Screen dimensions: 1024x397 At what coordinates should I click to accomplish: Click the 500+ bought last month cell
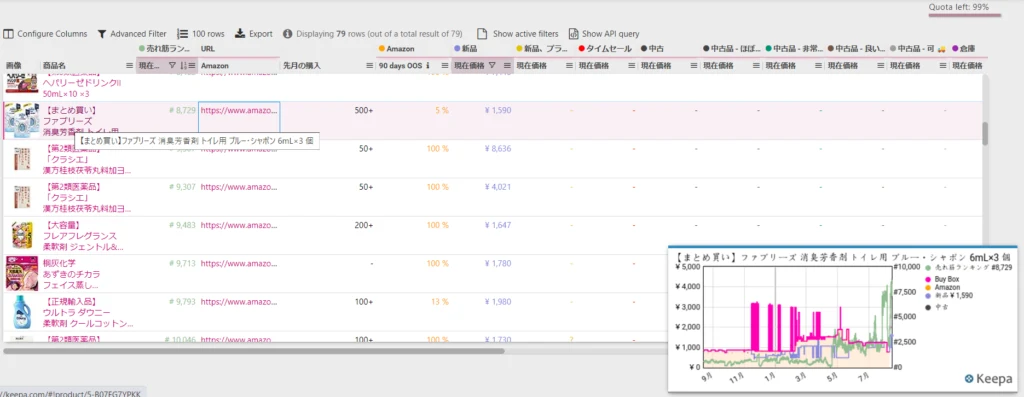point(363,110)
